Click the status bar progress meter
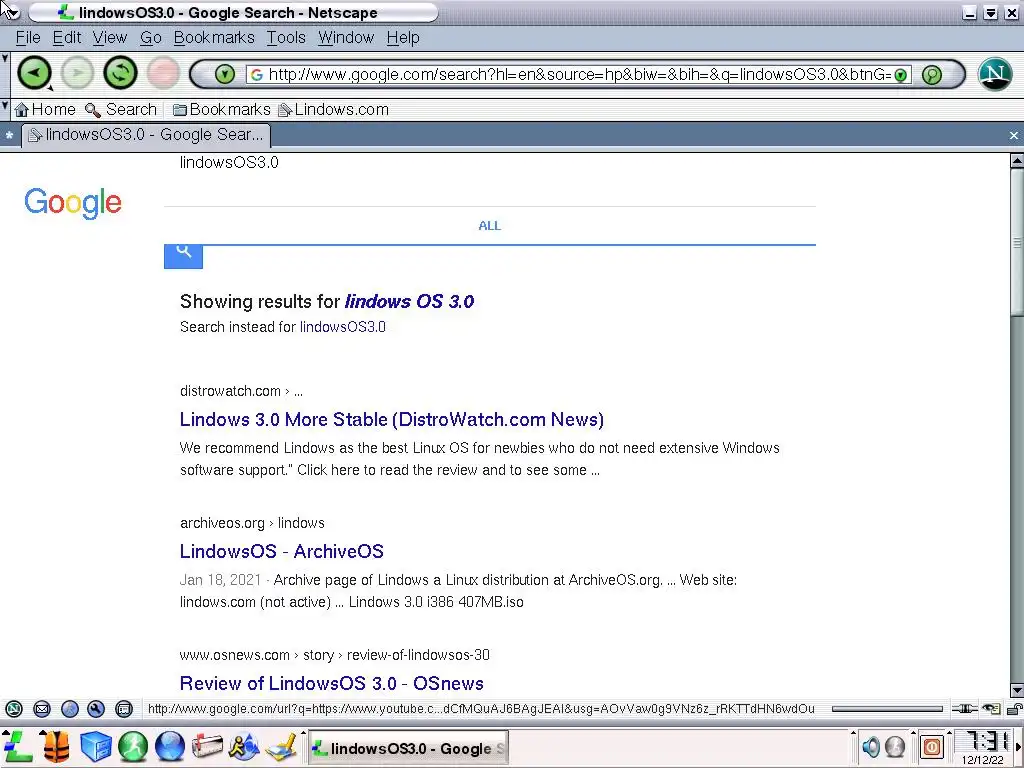The image size is (1024, 768). (887, 709)
